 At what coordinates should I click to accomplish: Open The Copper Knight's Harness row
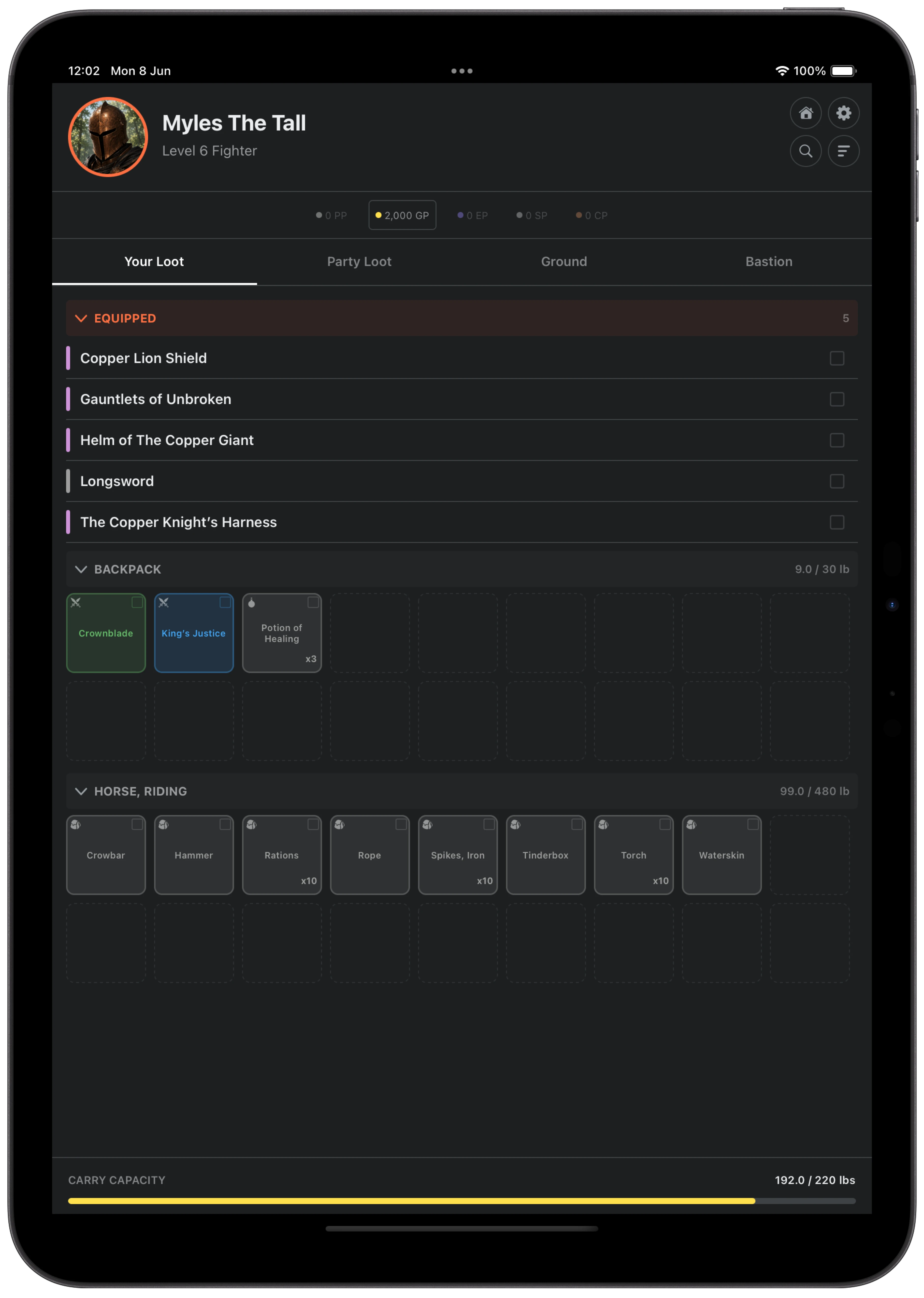(x=462, y=522)
